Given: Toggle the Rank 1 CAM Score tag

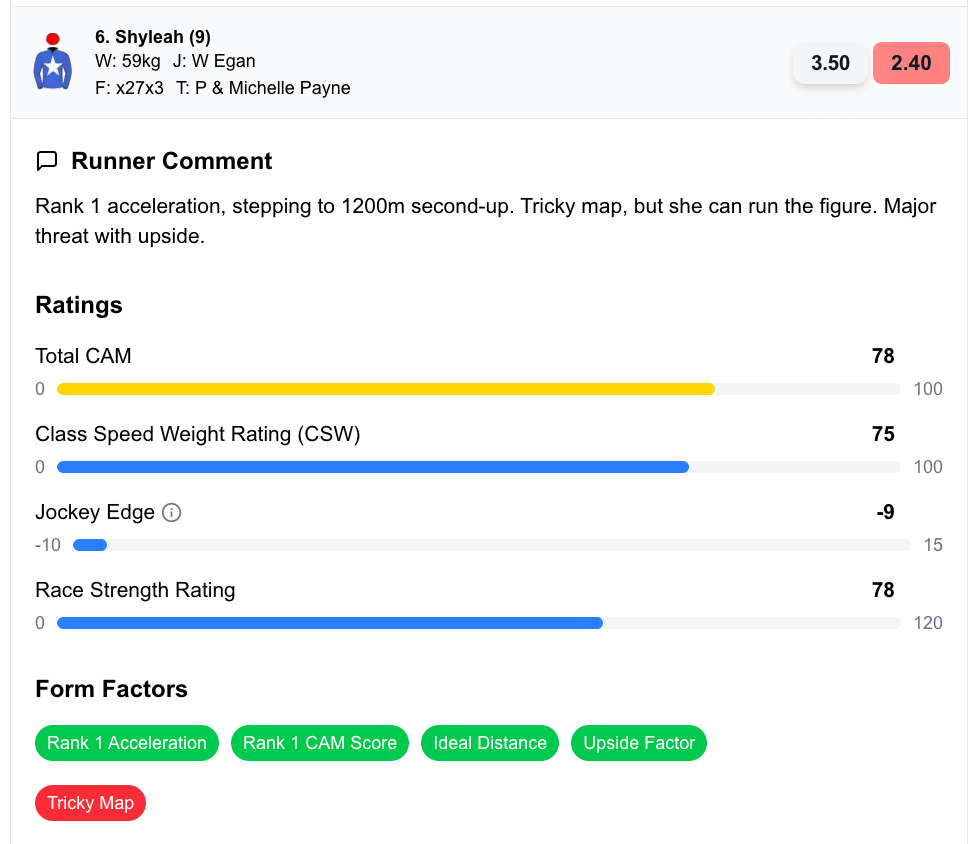Looking at the screenshot, I should 319,743.
